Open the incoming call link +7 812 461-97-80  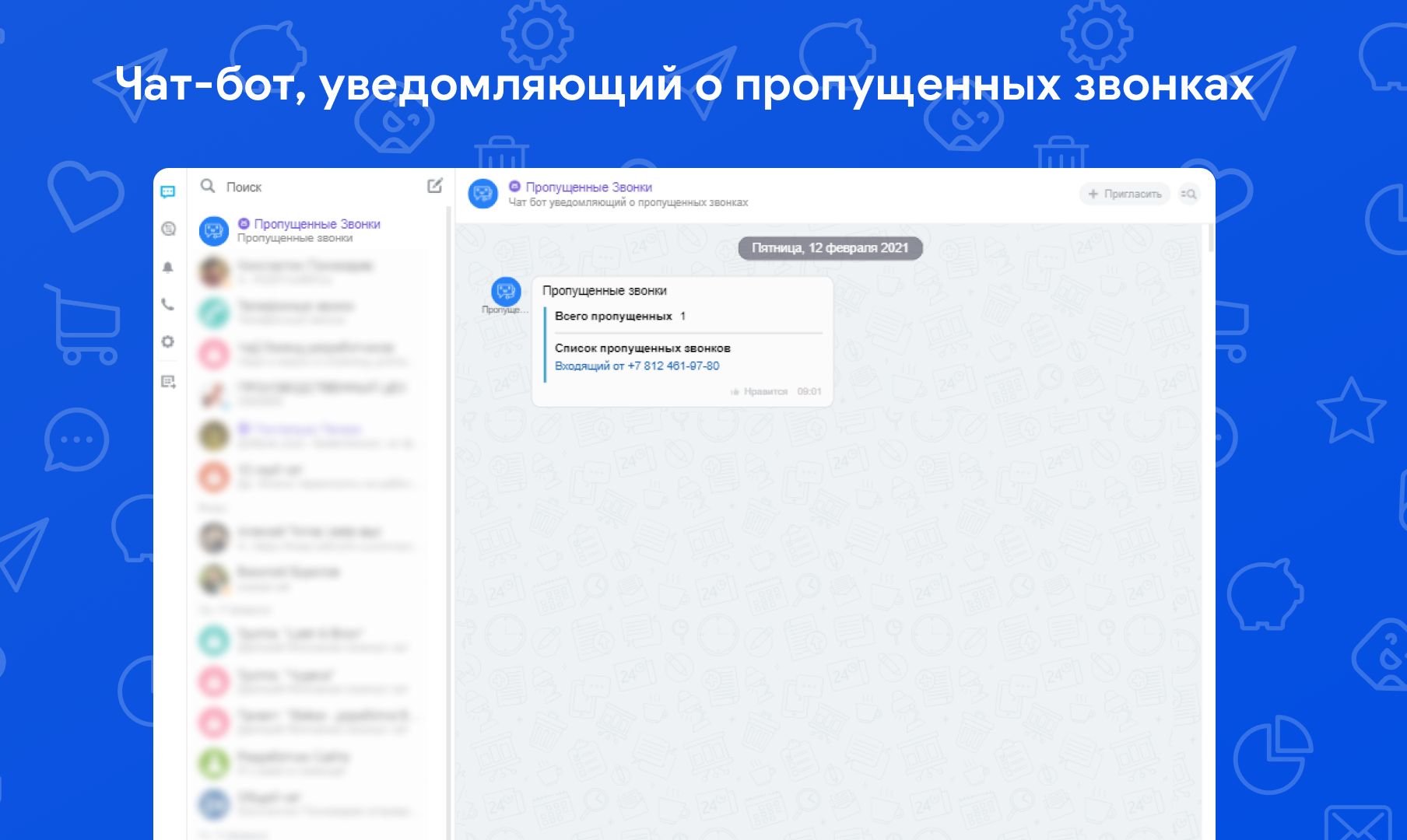pos(637,366)
